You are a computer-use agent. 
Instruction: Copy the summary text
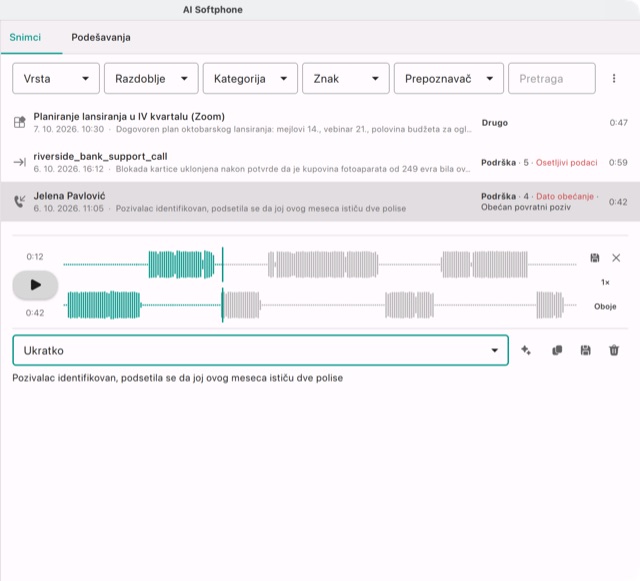(x=557, y=350)
